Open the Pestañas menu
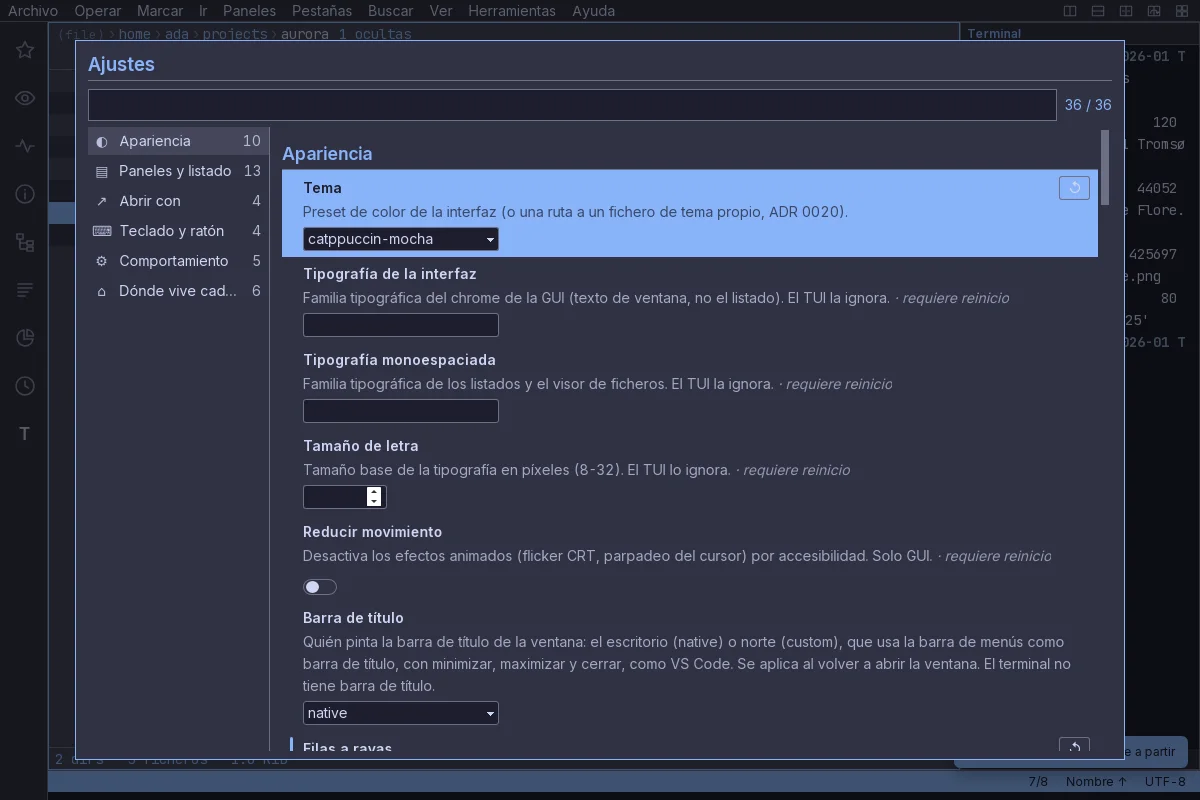This screenshot has width=1200, height=800. [x=322, y=11]
